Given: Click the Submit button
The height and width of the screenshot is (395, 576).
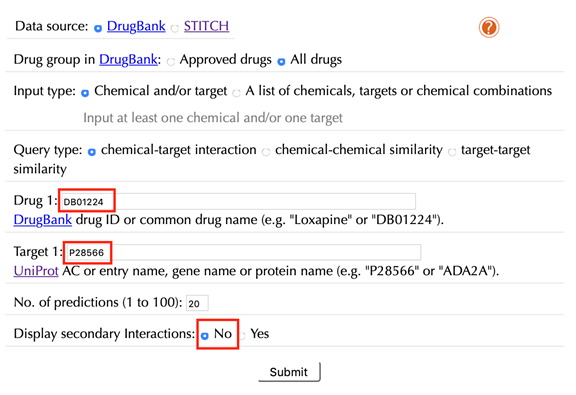Looking at the screenshot, I should [x=289, y=372].
